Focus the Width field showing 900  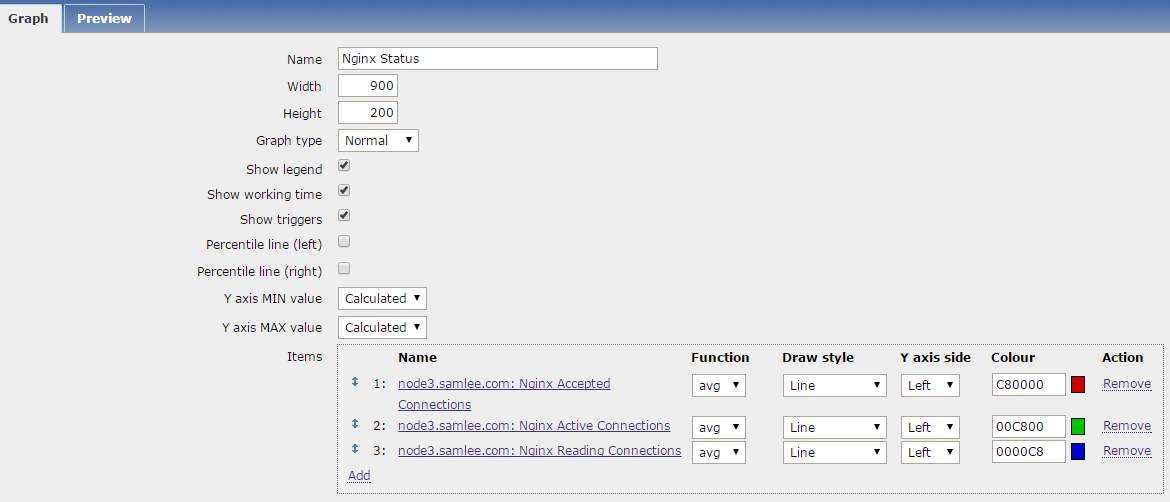point(368,86)
